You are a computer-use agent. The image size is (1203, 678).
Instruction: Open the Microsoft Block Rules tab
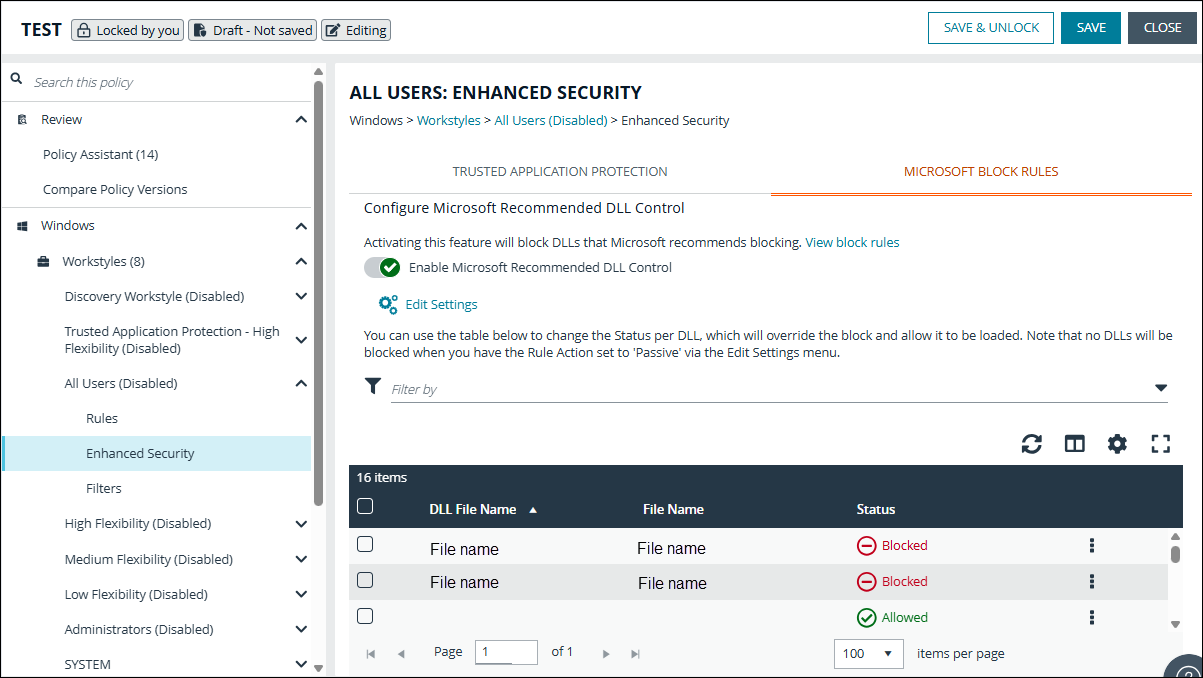point(980,171)
